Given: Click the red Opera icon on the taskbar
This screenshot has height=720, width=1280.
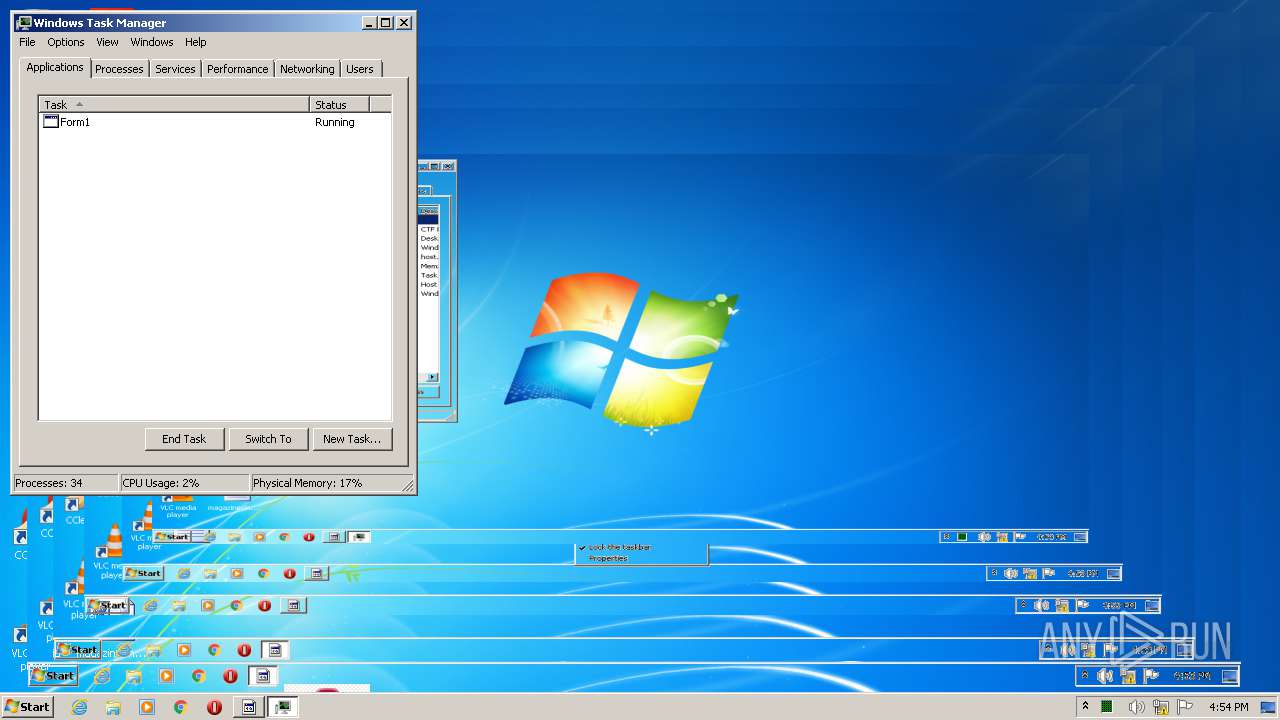Looking at the screenshot, I should [214, 707].
